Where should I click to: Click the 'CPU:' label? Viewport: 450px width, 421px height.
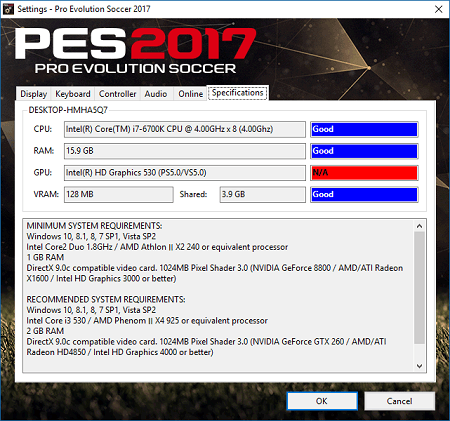[x=43, y=129]
